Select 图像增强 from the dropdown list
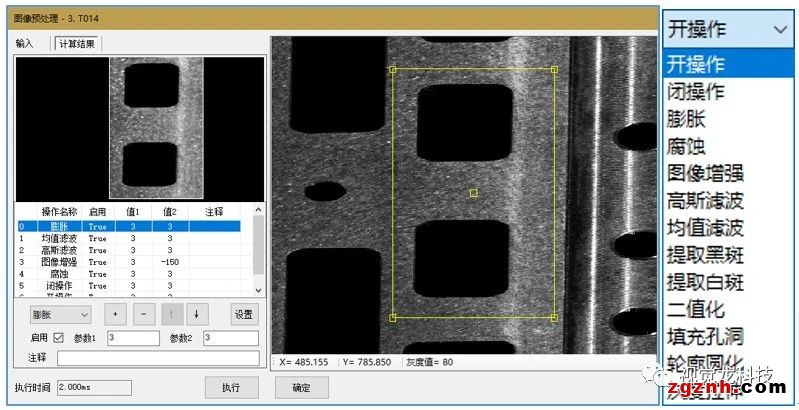Viewport: 799px width, 410px height. click(x=705, y=173)
